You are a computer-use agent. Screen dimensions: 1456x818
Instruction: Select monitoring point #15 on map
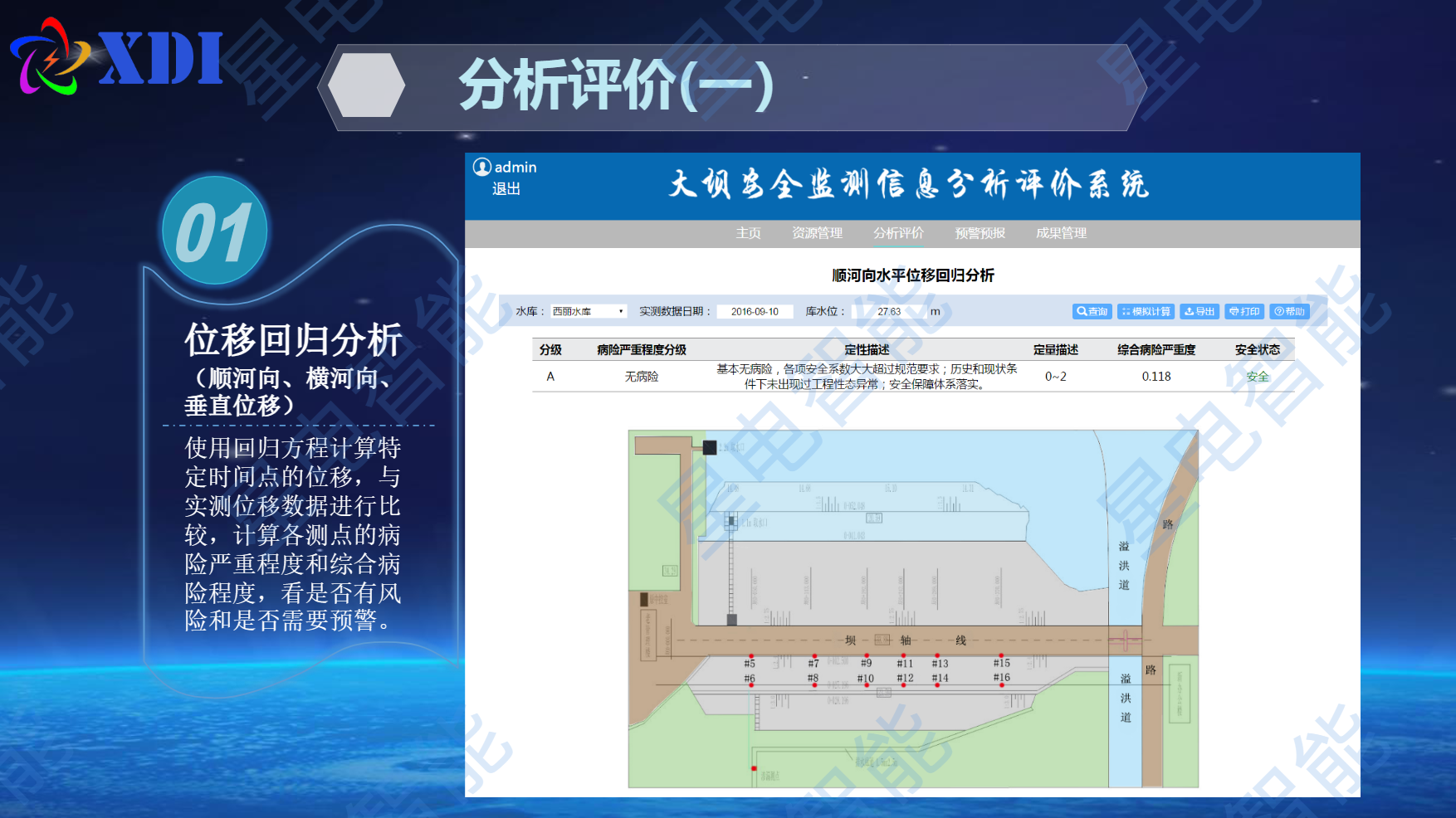[1001, 657]
